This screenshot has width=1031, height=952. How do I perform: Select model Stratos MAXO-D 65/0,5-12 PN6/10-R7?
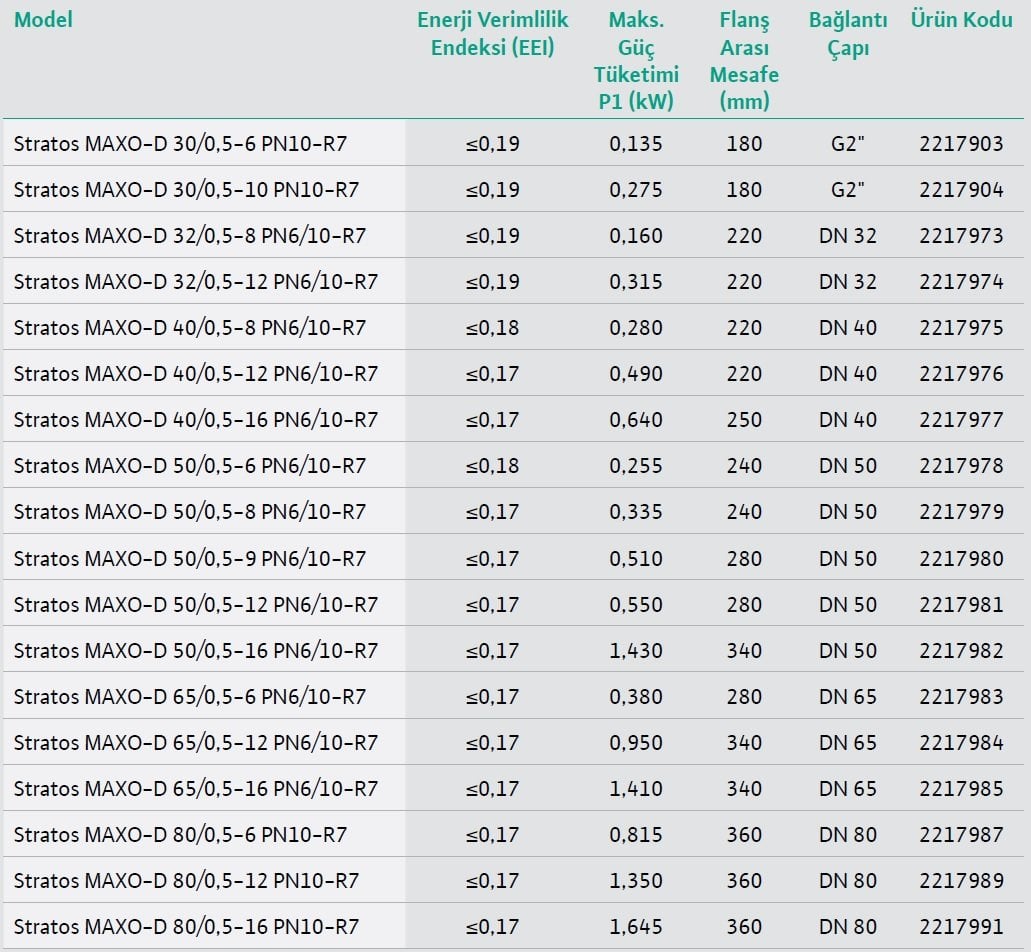pos(196,742)
